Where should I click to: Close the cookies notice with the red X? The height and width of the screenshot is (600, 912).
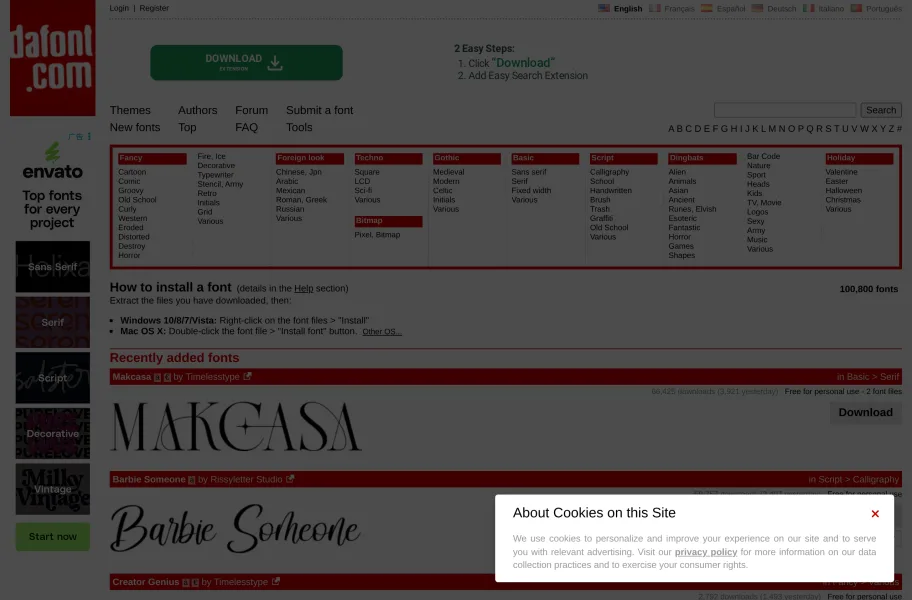click(x=875, y=513)
